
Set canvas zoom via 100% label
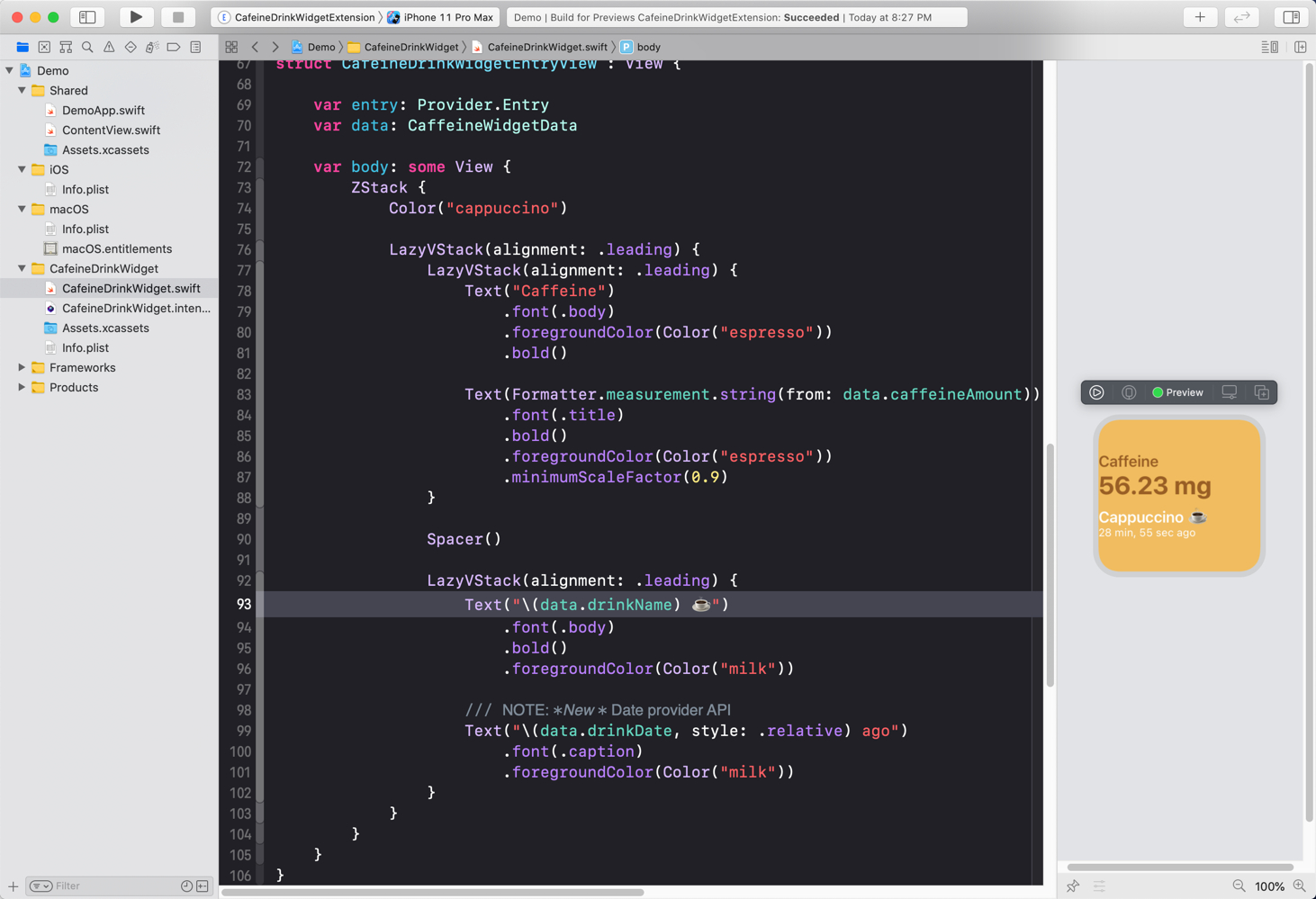click(x=1269, y=886)
